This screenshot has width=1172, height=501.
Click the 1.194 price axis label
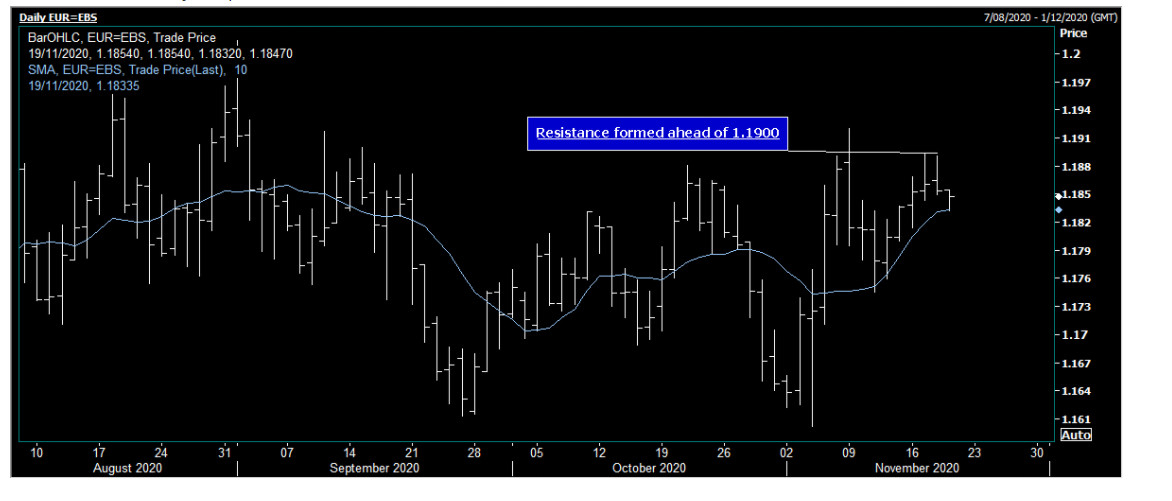[x=1076, y=110]
